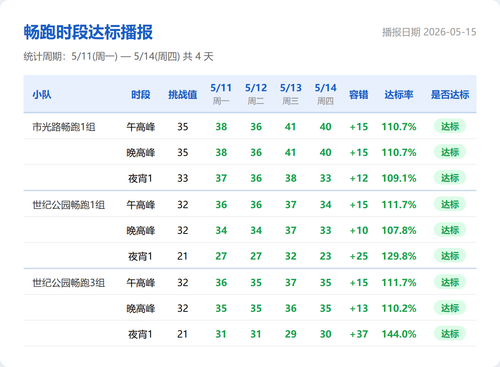Click the 109.1% 达标率 value
500x367 pixels.
point(399,178)
